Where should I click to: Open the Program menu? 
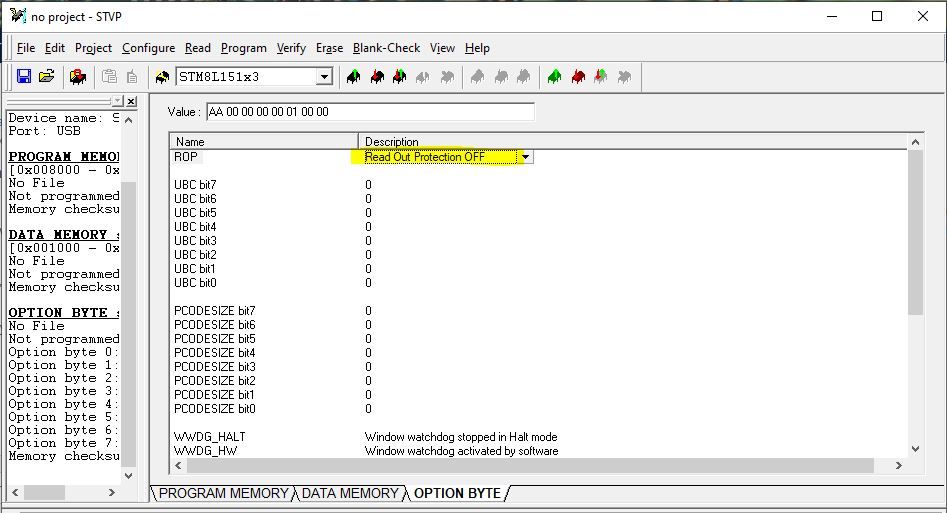[243, 48]
